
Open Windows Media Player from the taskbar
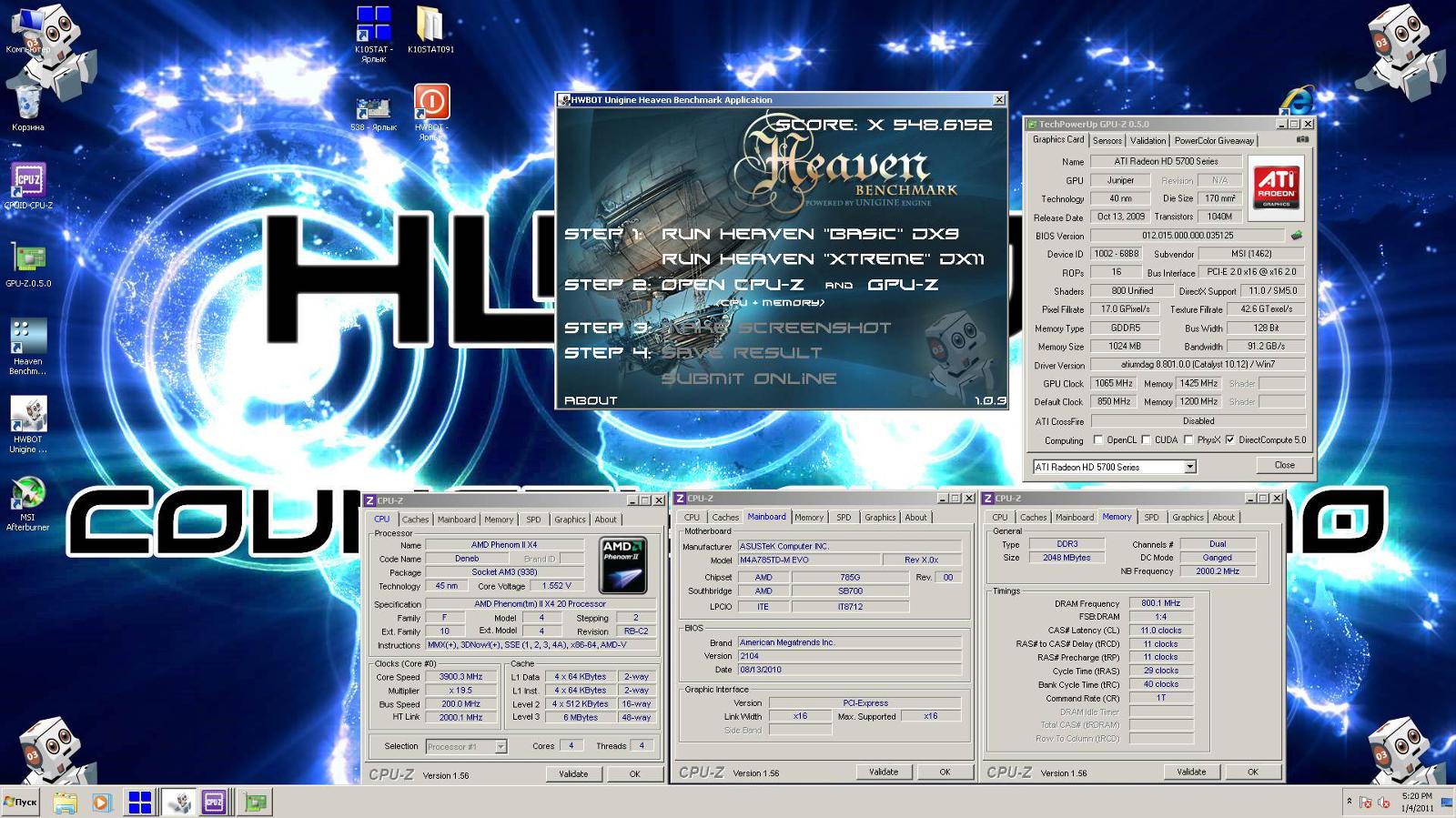point(101,802)
